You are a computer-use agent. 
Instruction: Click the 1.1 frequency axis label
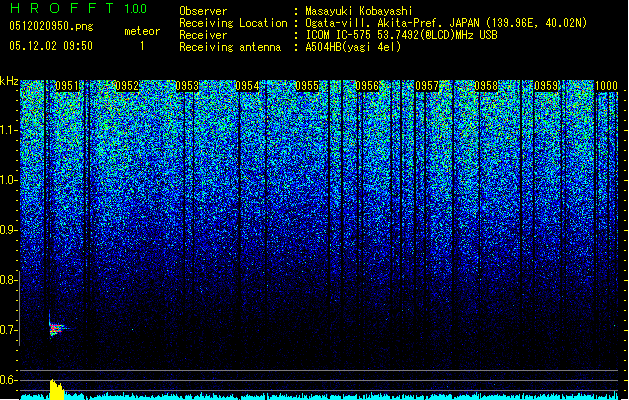pyautogui.click(x=9, y=130)
